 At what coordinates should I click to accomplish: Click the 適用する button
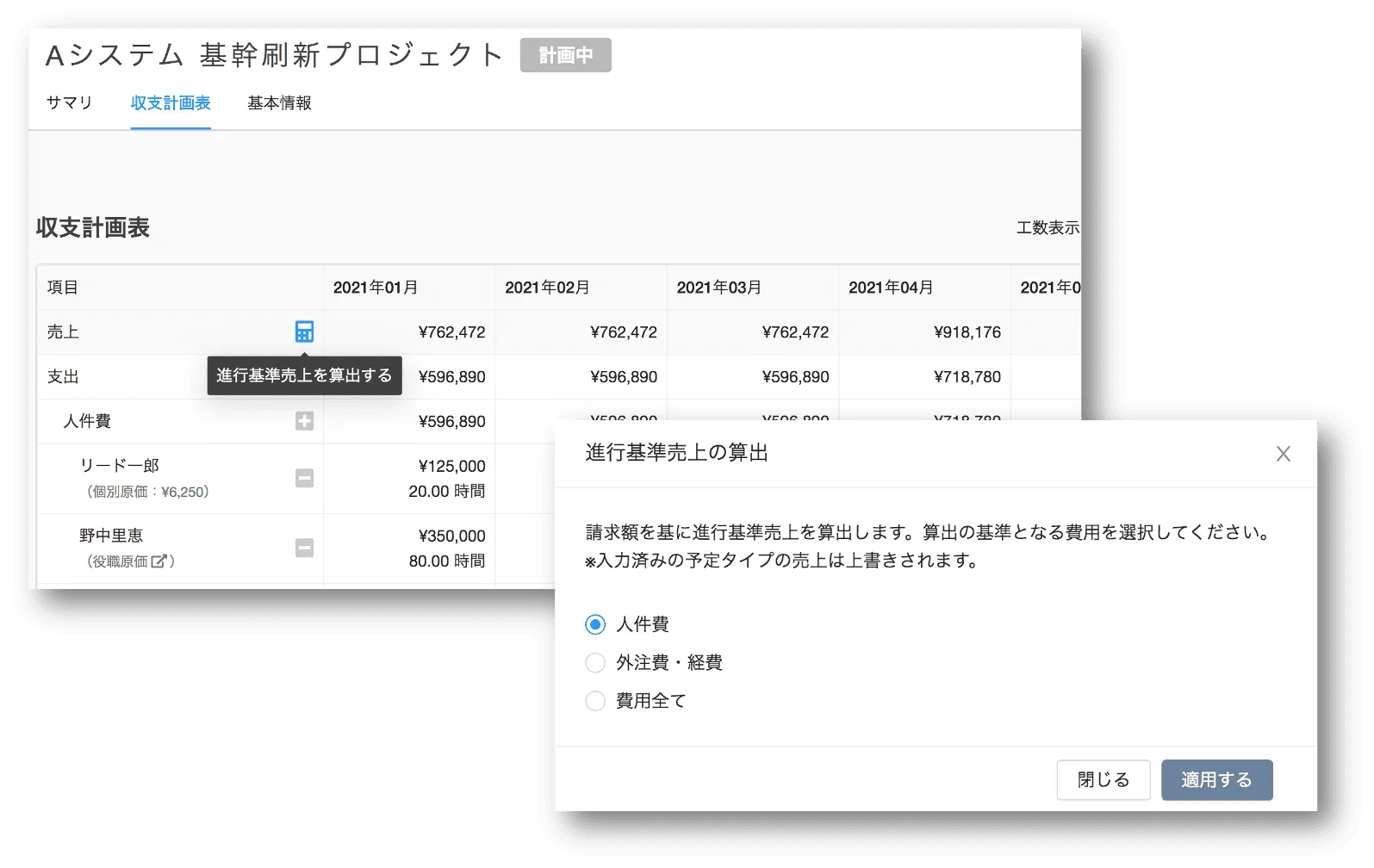point(1216,780)
